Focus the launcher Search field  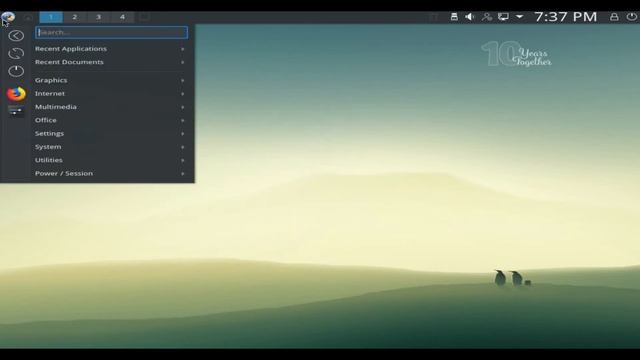coord(111,32)
